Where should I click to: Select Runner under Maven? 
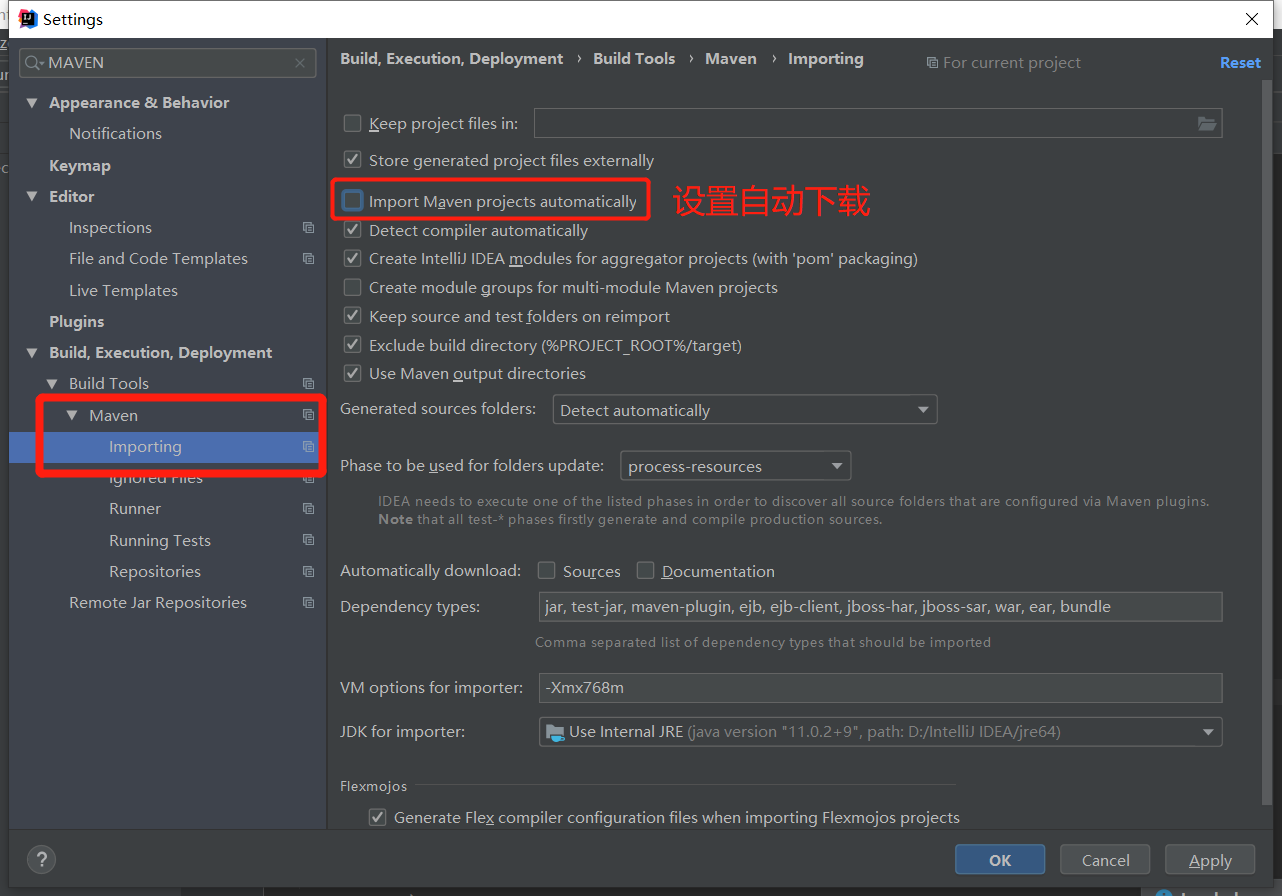(x=135, y=509)
